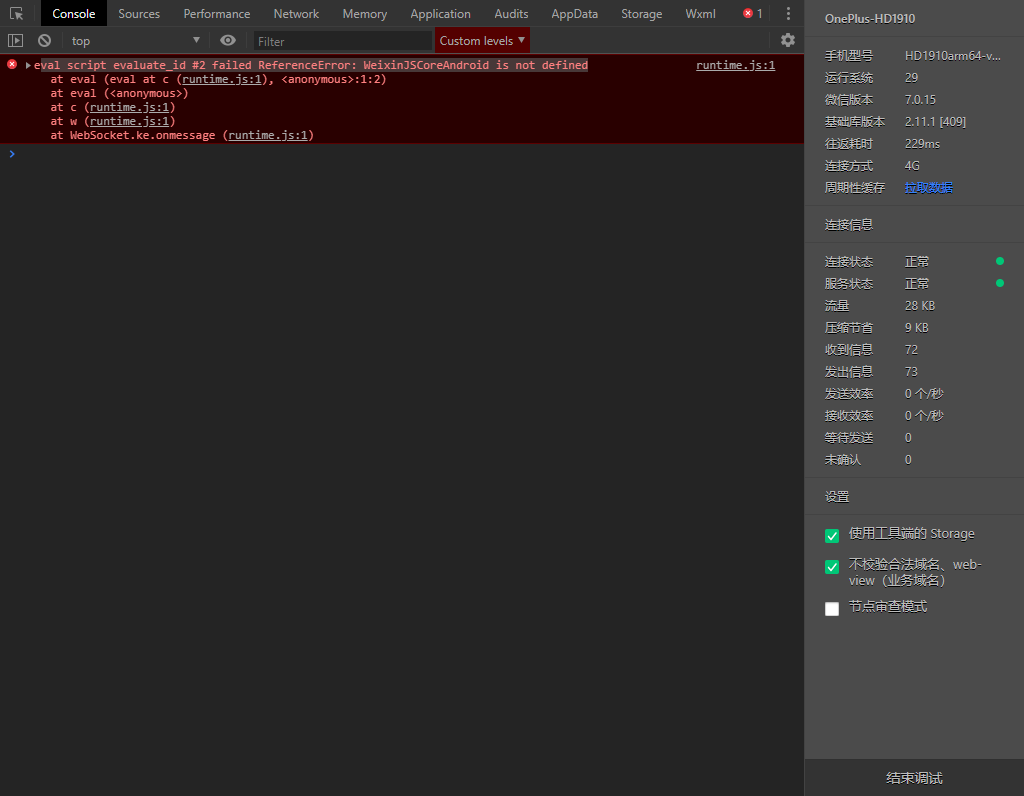This screenshot has width=1024, height=796.
Task: Toggle the console sidebar panel icon
Action: point(15,40)
